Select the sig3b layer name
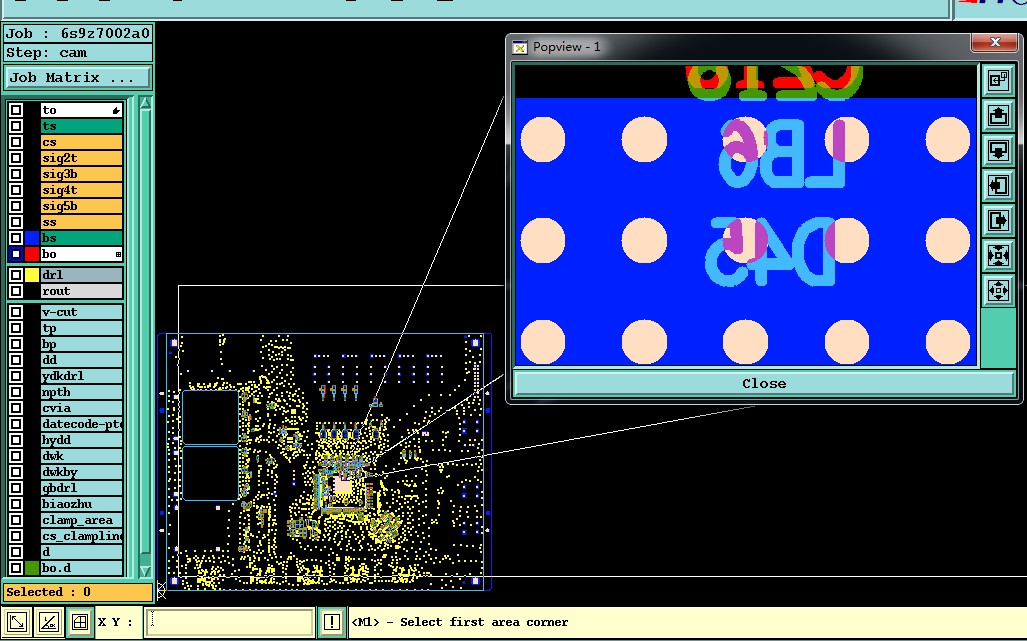The height and width of the screenshot is (641, 1027). click(81, 174)
